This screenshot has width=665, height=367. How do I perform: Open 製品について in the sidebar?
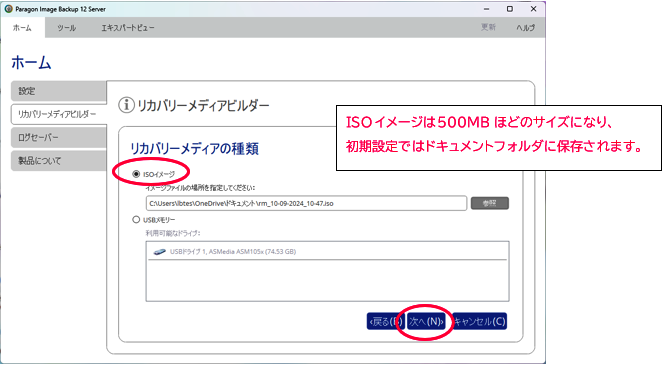(x=59, y=161)
